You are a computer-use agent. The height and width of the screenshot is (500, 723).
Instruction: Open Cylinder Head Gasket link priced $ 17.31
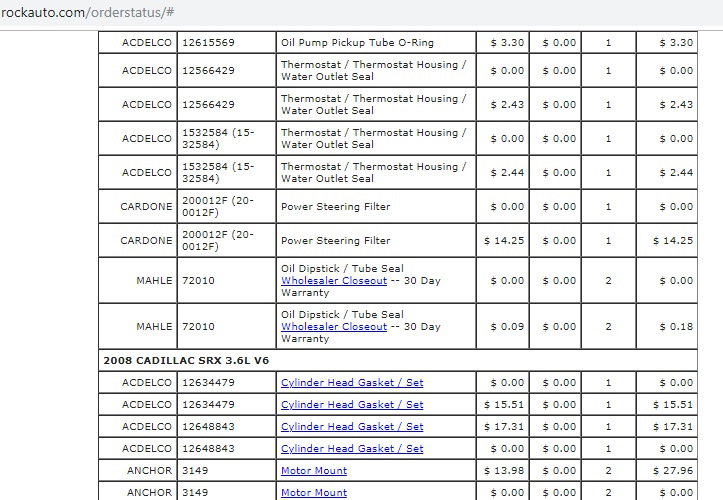pos(352,427)
